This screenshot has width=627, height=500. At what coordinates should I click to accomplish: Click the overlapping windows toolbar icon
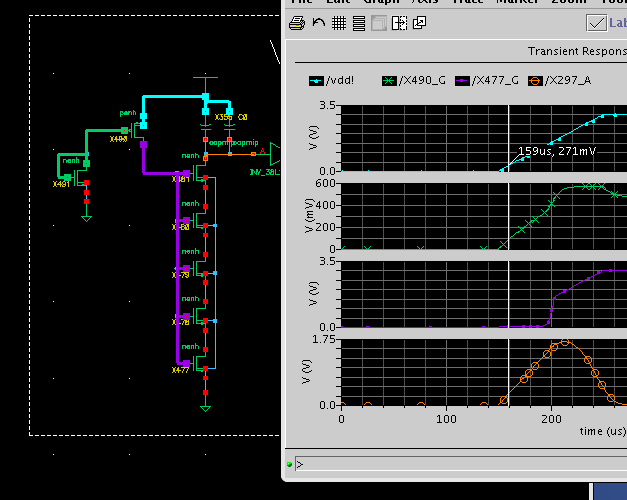coord(420,22)
